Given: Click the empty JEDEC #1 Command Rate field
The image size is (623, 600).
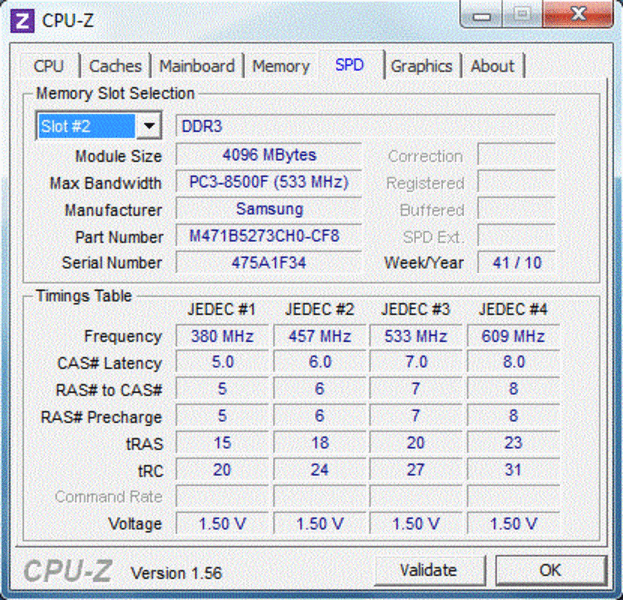Looking at the screenshot, I should (222, 497).
